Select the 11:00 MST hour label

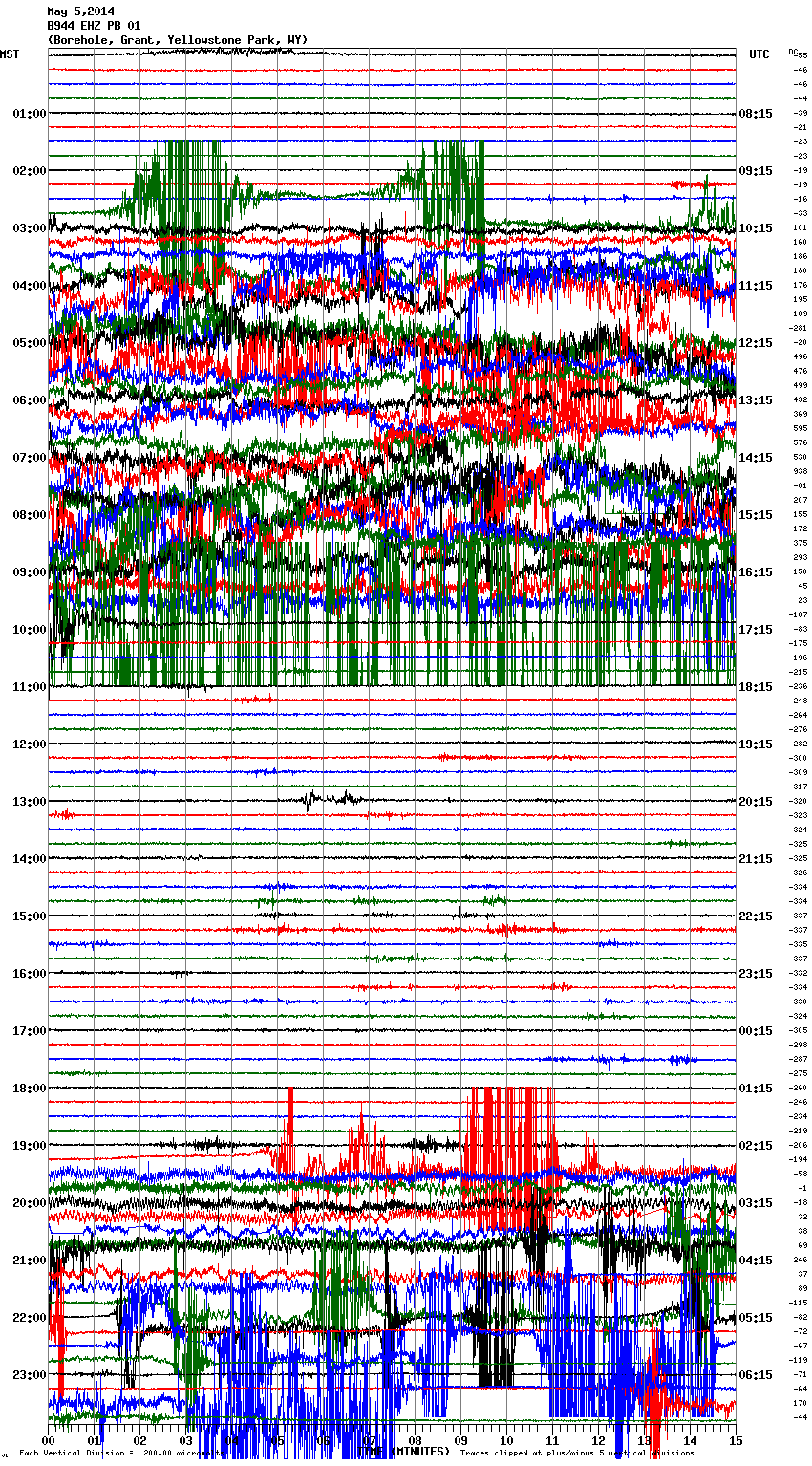(x=30, y=686)
